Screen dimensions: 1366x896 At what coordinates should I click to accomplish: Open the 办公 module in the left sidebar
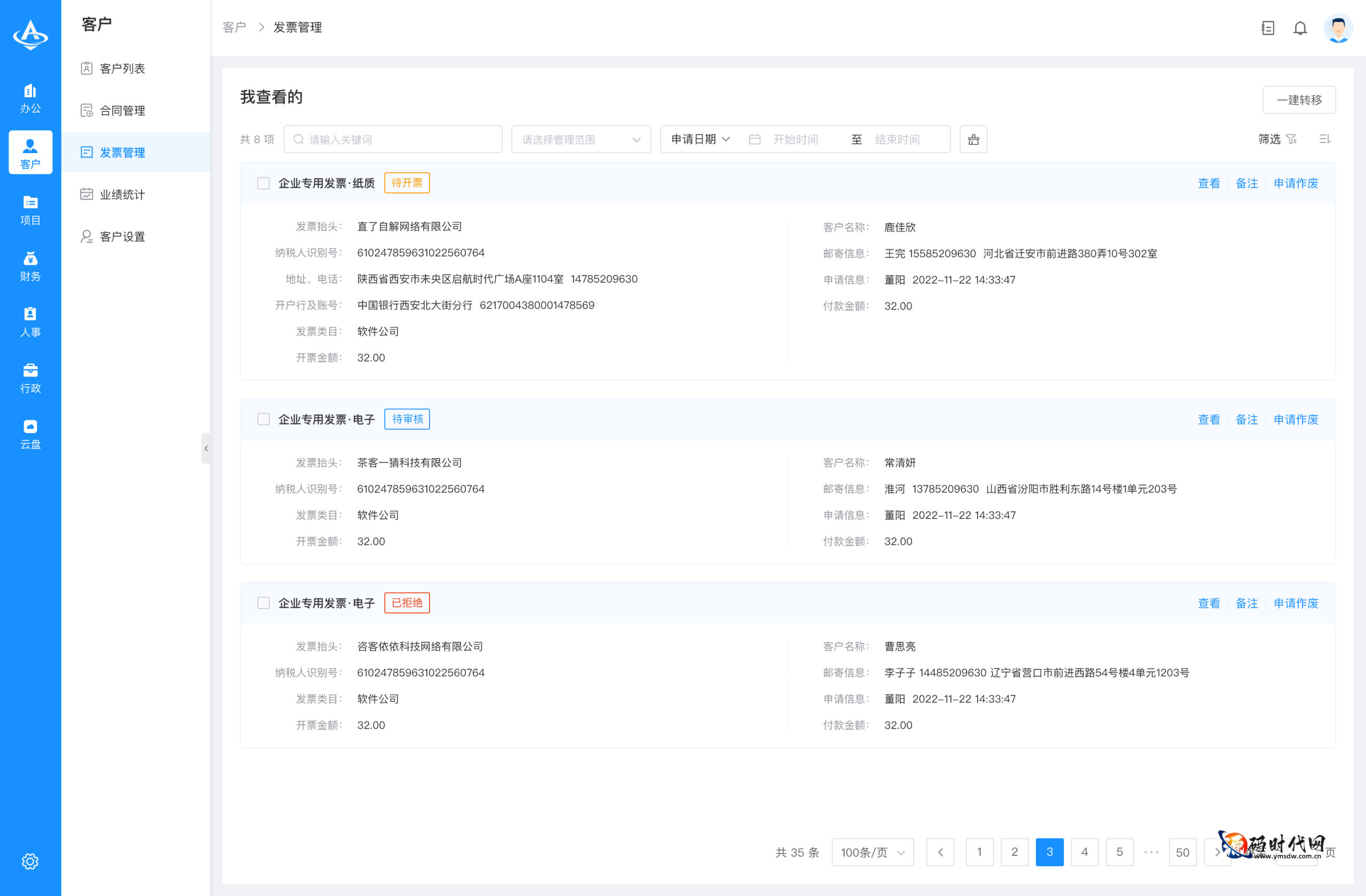tap(30, 98)
